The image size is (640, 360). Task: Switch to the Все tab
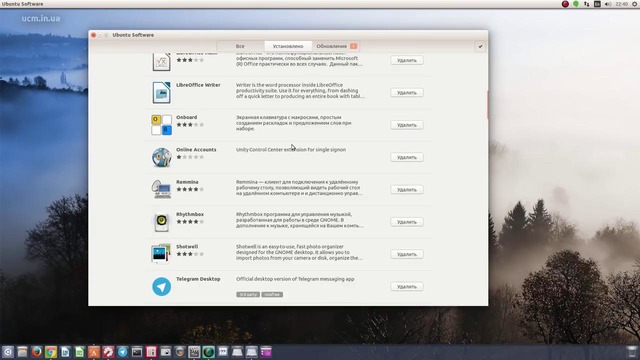[240, 46]
